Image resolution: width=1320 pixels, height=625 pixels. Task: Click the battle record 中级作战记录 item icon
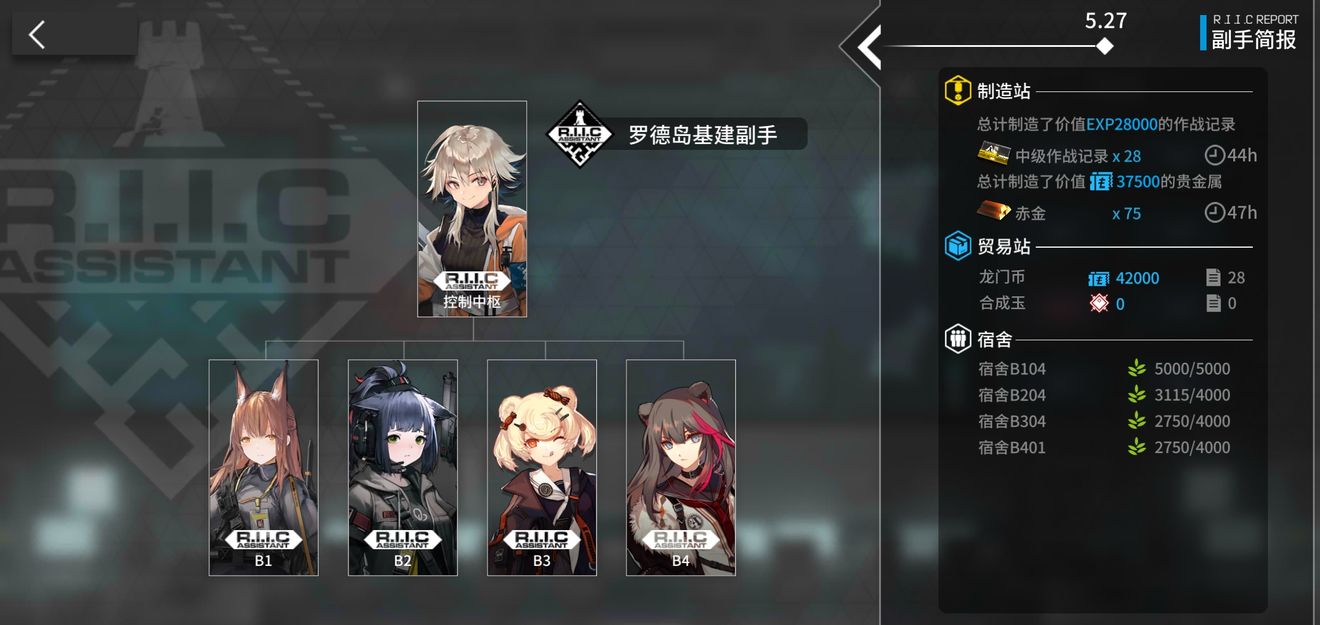click(993, 155)
